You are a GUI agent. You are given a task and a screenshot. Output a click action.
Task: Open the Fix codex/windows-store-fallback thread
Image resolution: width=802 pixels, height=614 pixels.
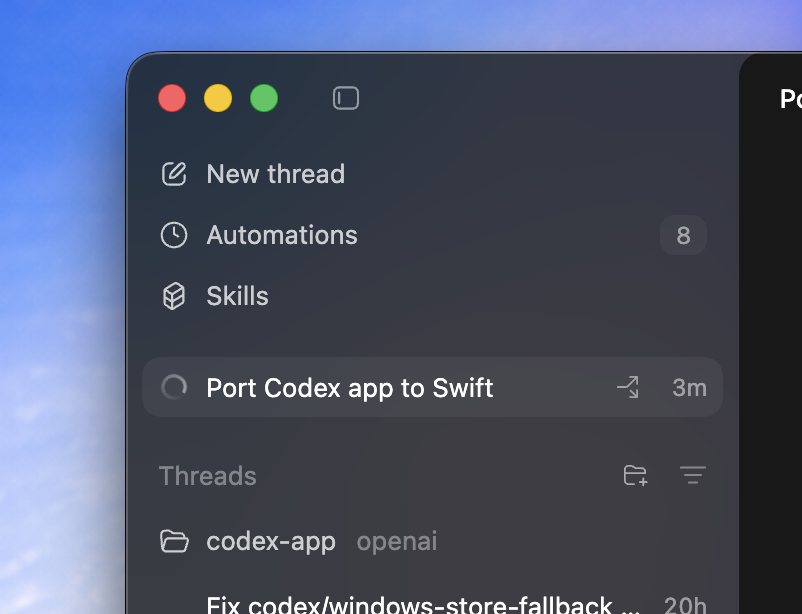point(424,605)
